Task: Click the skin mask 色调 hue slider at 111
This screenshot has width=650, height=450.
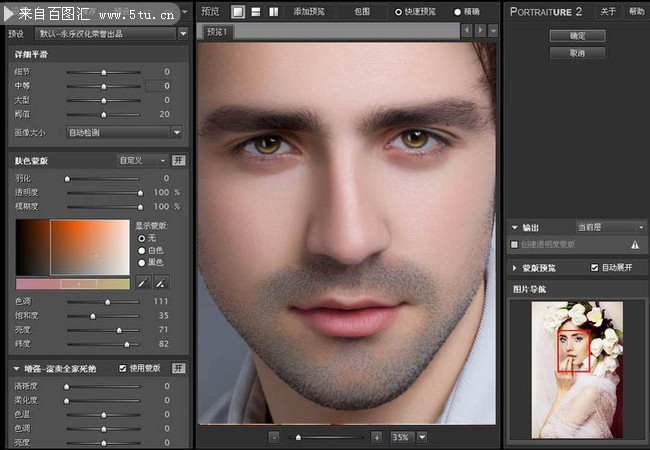Action: 104,302
